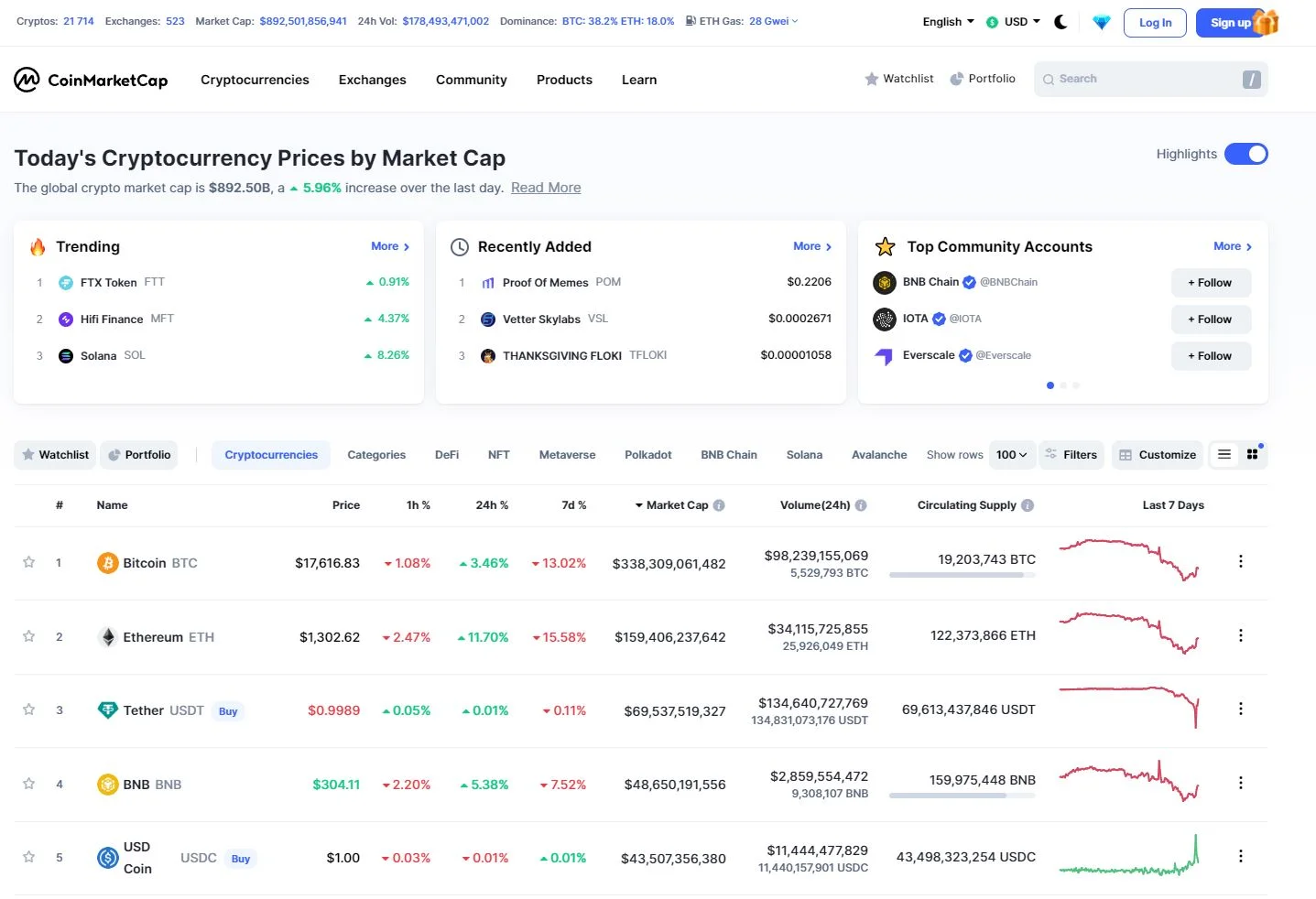
Task: Go to second carousel page dot
Action: 1063,385
